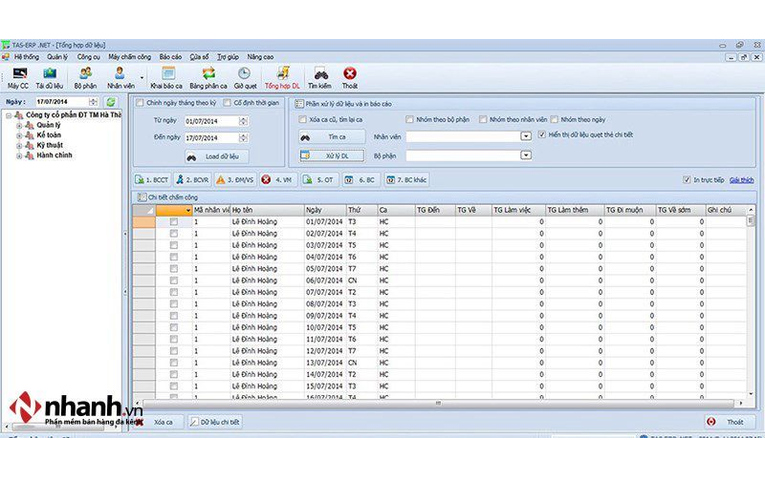Click the Ngày date field 17/07/2014
This screenshot has width=765, height=478.
pos(62,102)
